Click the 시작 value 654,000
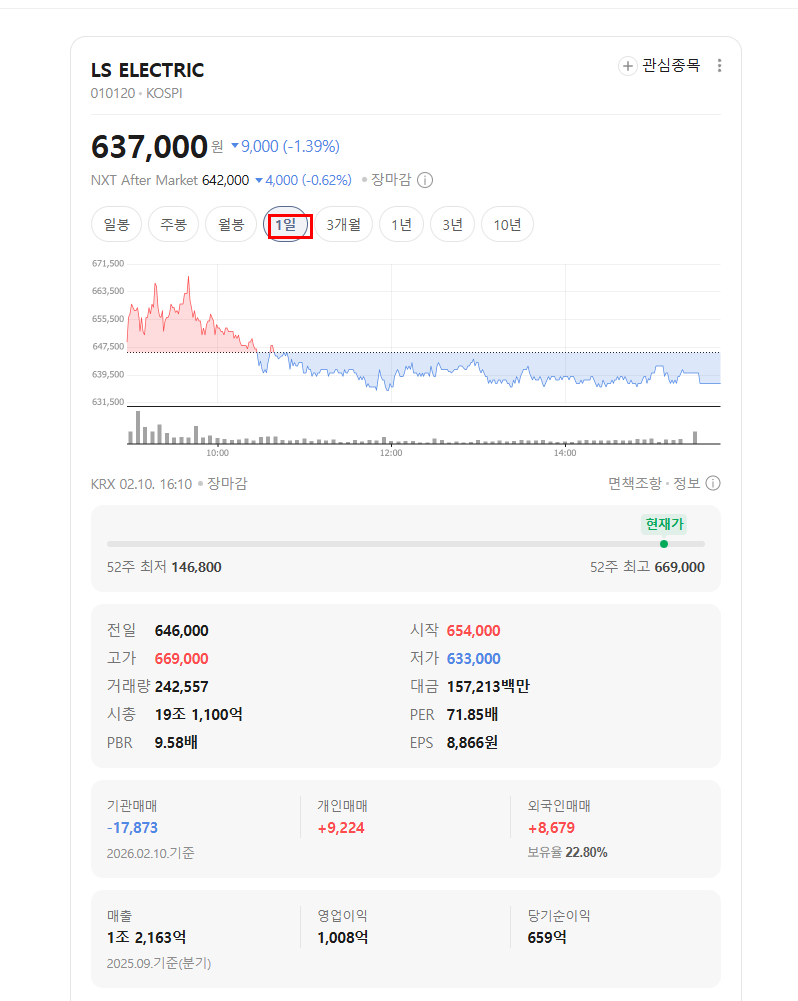This screenshot has height=1001, width=798. 473,631
